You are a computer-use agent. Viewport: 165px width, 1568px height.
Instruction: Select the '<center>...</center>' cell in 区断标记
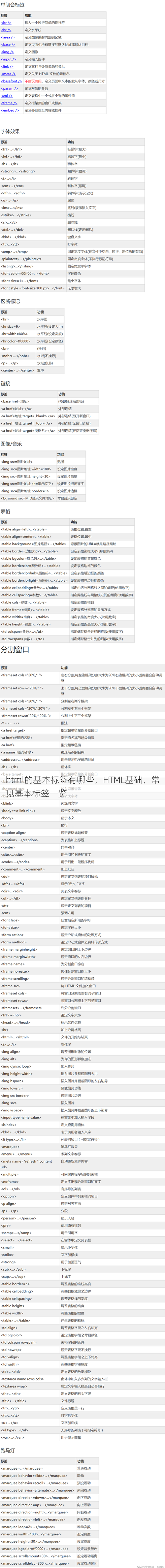coord(18,370)
